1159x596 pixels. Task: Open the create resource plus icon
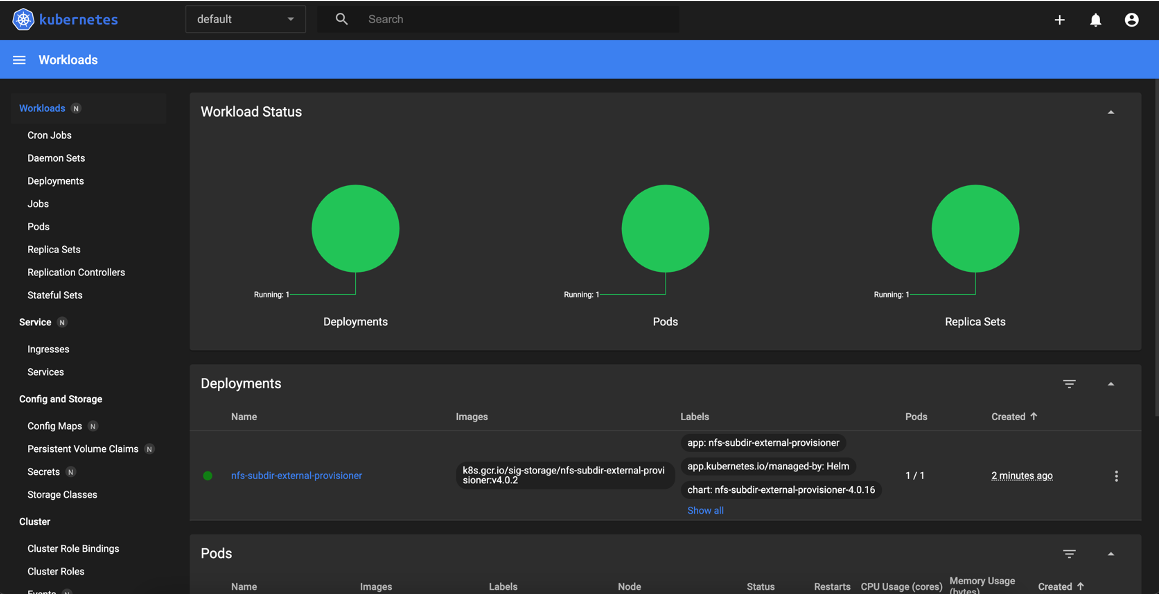click(x=1059, y=19)
